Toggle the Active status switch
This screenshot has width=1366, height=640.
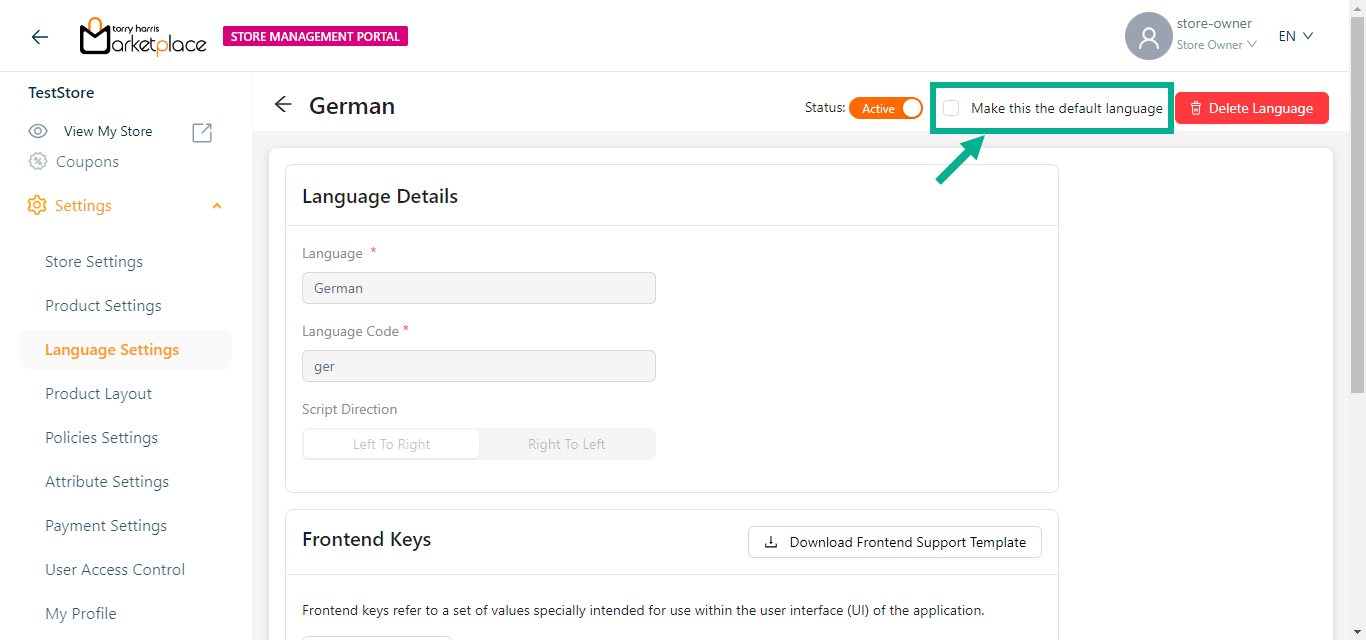pyautogui.click(x=886, y=108)
